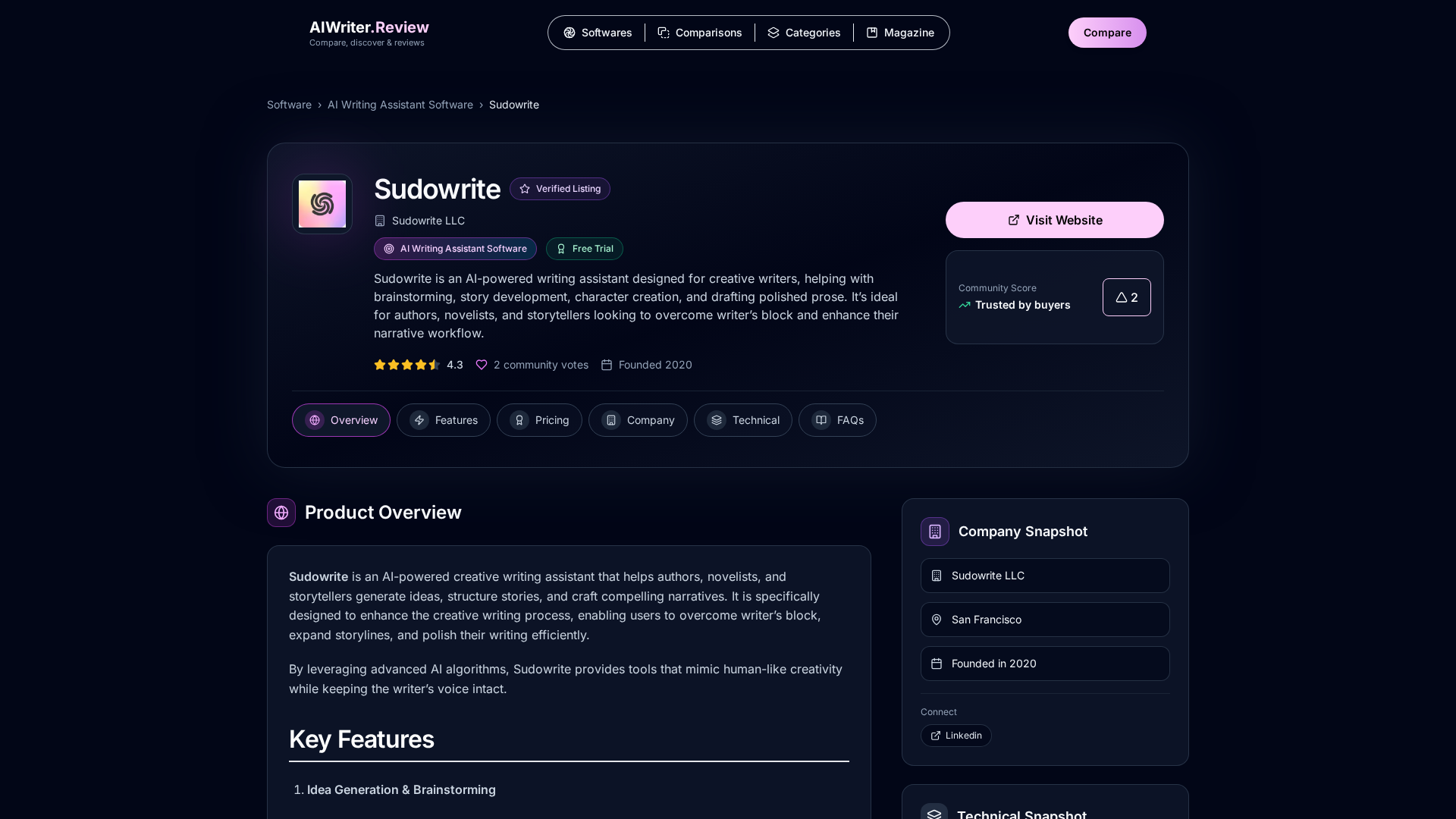Click the five-star rating display
Image resolution: width=1456 pixels, height=819 pixels.
[x=407, y=365]
